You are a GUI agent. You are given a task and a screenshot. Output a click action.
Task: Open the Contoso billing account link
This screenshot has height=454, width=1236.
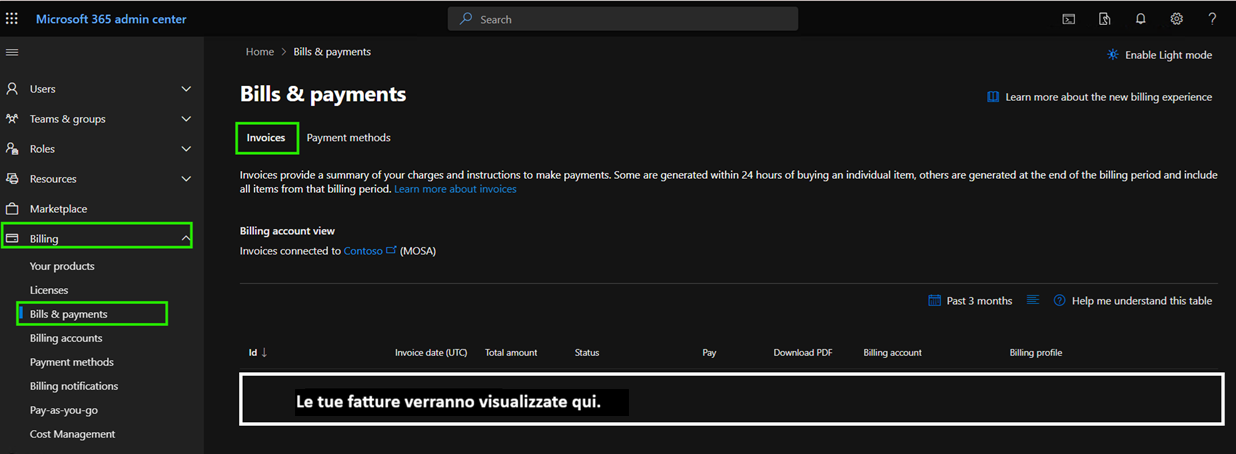coord(363,251)
